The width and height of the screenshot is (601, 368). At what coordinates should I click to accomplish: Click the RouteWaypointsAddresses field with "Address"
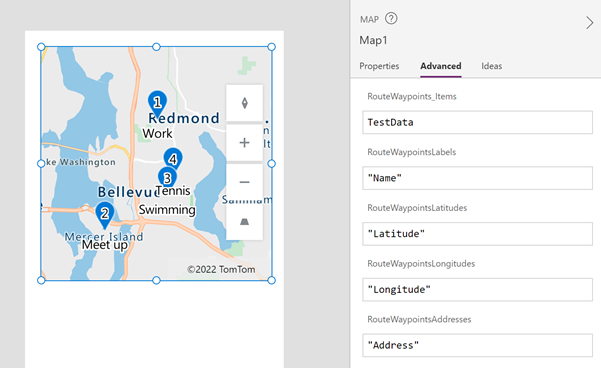pos(478,345)
